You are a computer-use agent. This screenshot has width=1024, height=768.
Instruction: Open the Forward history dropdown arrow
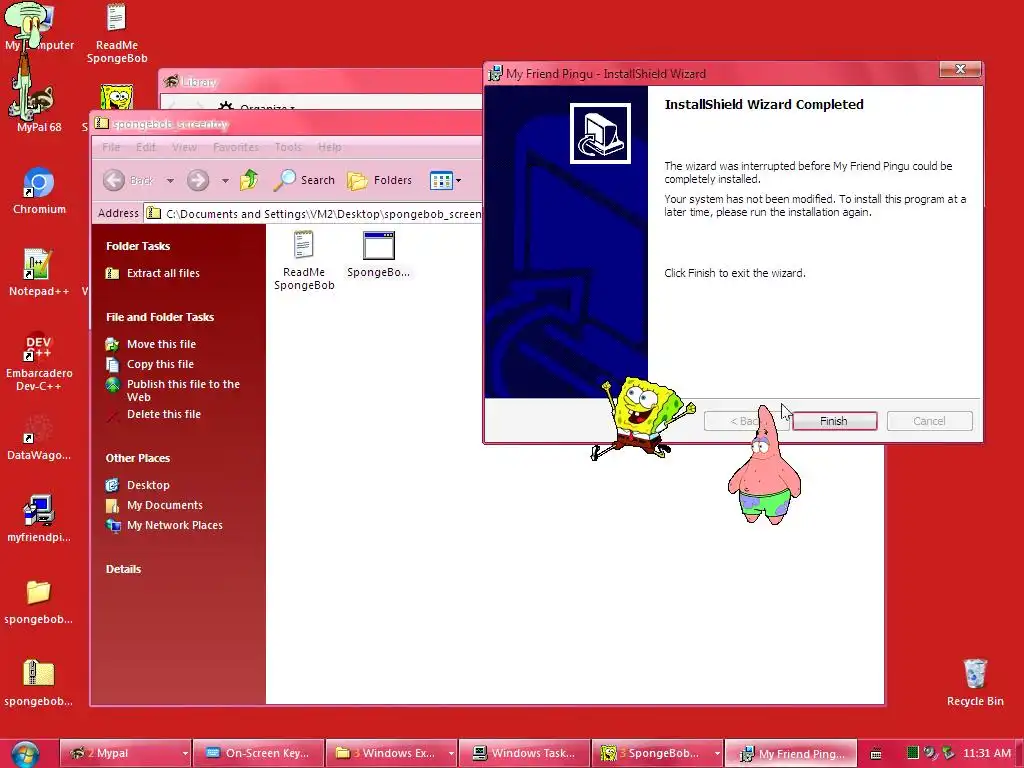(x=225, y=180)
